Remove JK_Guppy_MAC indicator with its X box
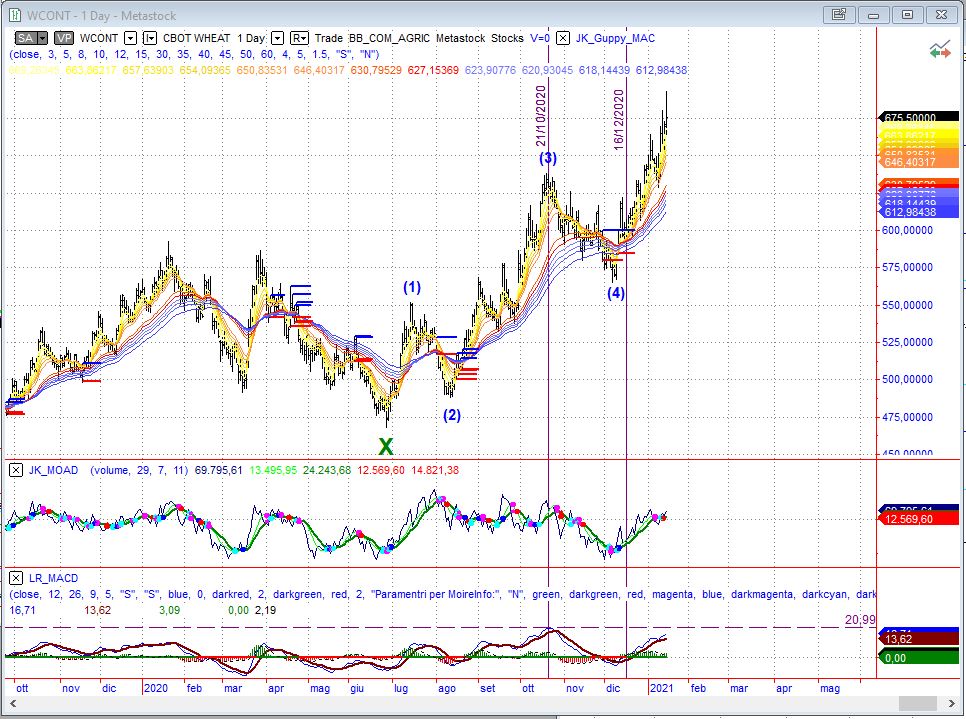This screenshot has width=966, height=719. coord(562,38)
